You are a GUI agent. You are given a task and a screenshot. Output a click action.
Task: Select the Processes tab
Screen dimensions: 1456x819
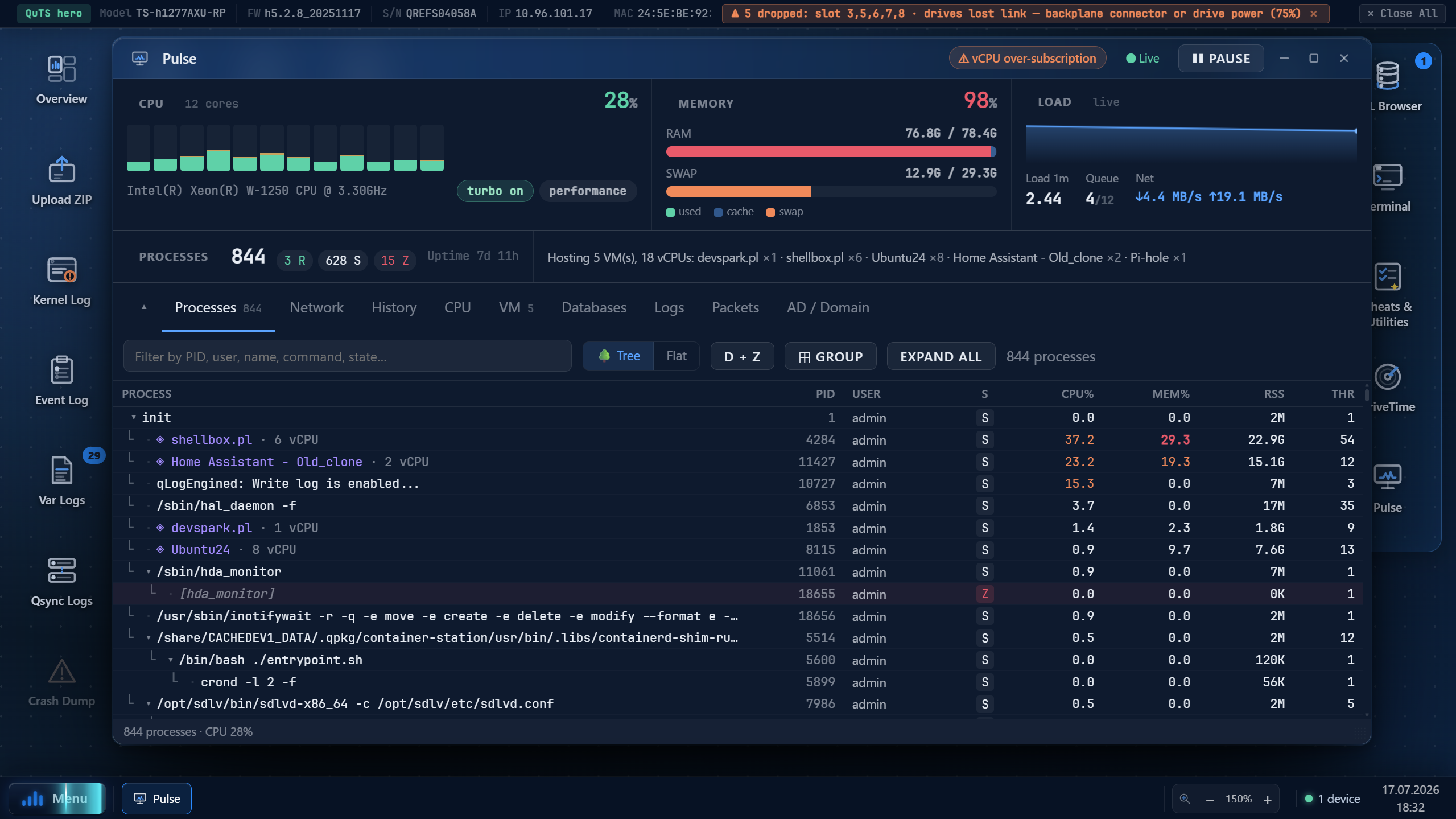(x=218, y=308)
